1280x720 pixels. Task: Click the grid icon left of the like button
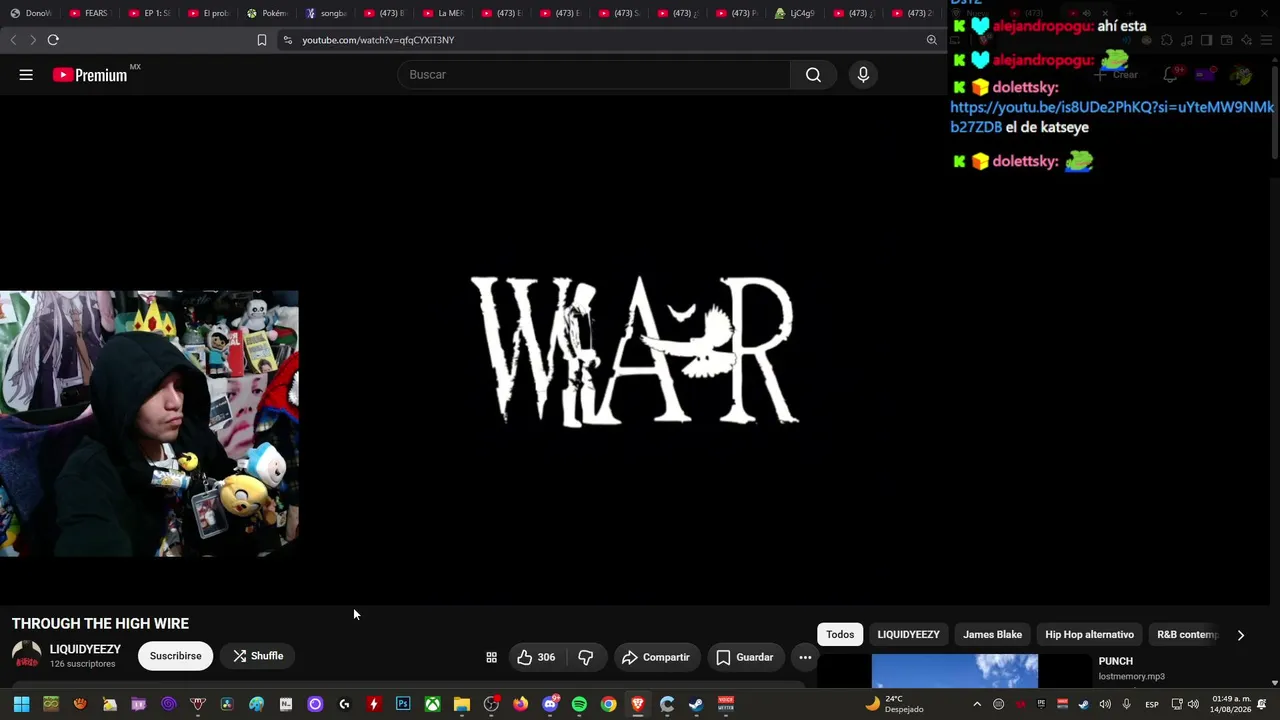pyautogui.click(x=491, y=657)
